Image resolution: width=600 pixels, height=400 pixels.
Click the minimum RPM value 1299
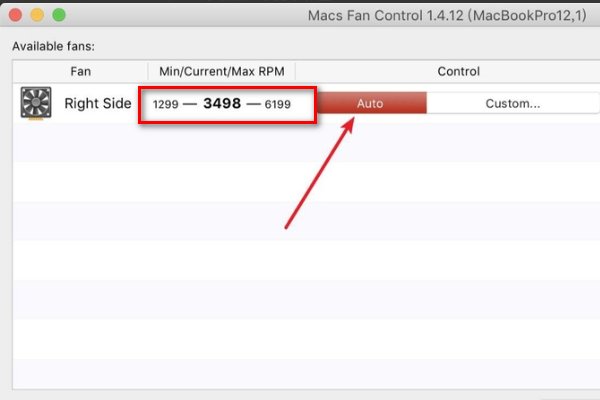tap(165, 104)
